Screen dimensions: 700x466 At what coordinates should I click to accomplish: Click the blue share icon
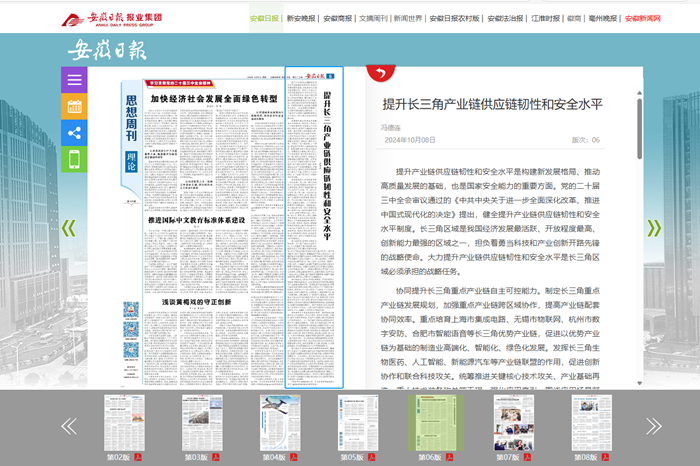[x=74, y=132]
